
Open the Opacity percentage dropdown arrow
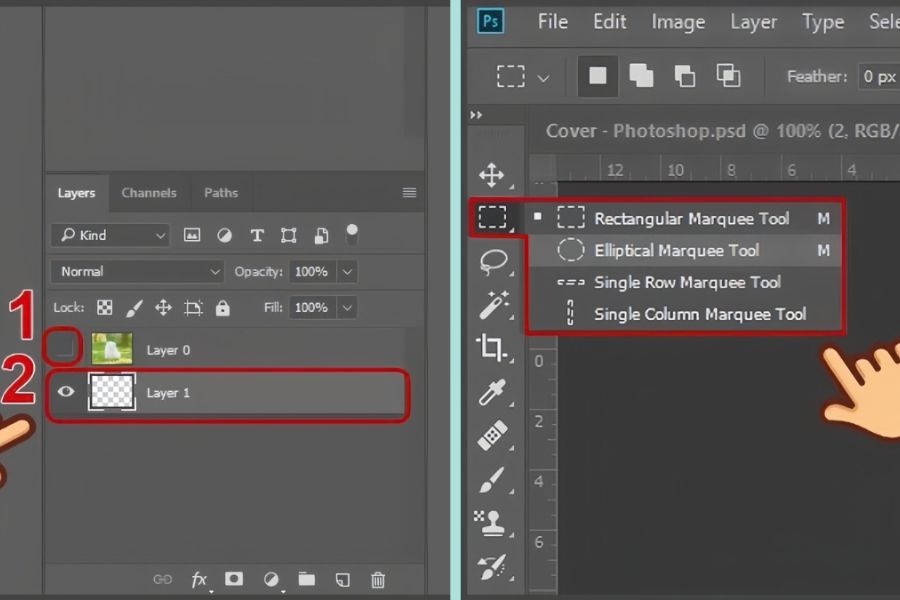pos(347,272)
